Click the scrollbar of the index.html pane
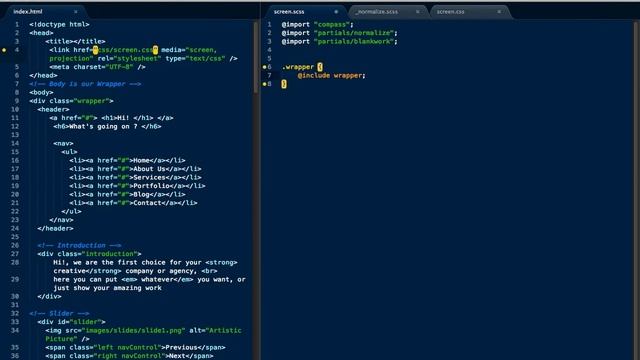 tap(256, 57)
